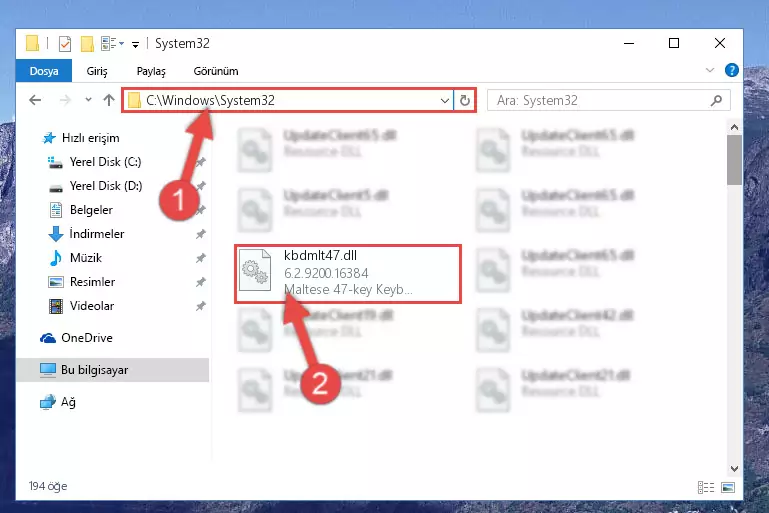
Task: Switch to details view icon in status bar
Action: 706,487
